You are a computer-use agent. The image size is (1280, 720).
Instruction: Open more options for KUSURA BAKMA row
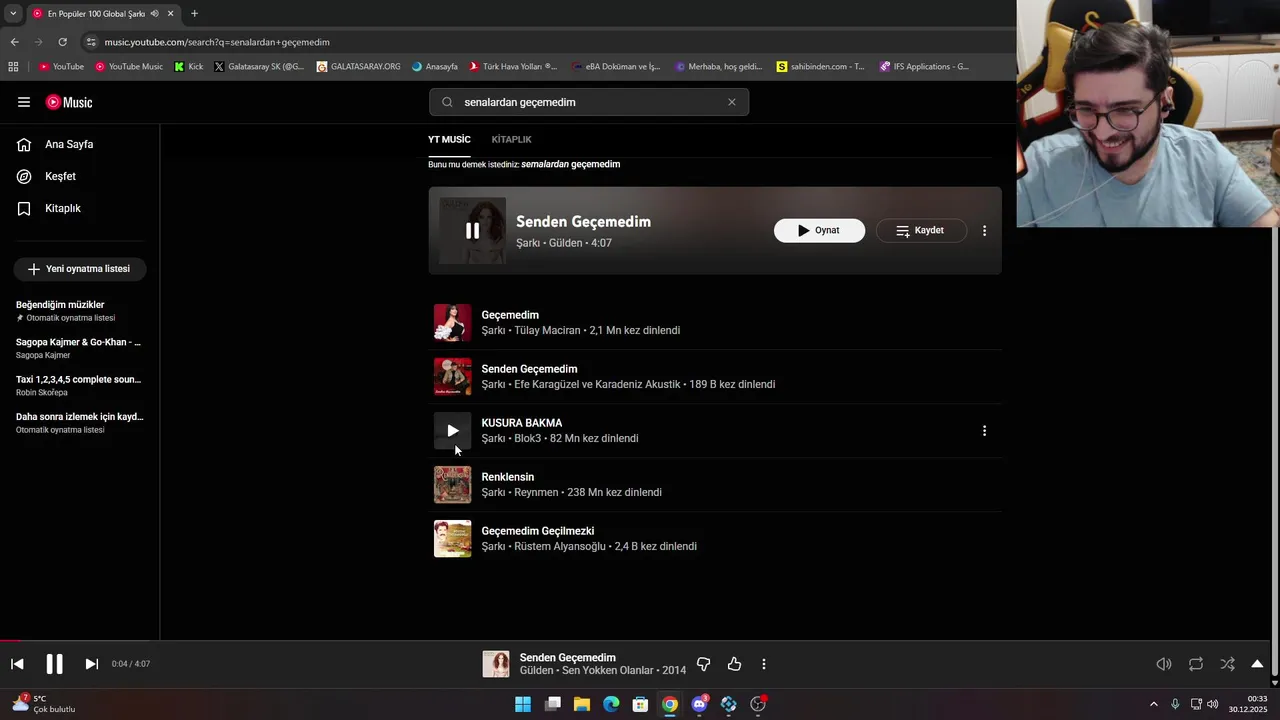click(984, 431)
